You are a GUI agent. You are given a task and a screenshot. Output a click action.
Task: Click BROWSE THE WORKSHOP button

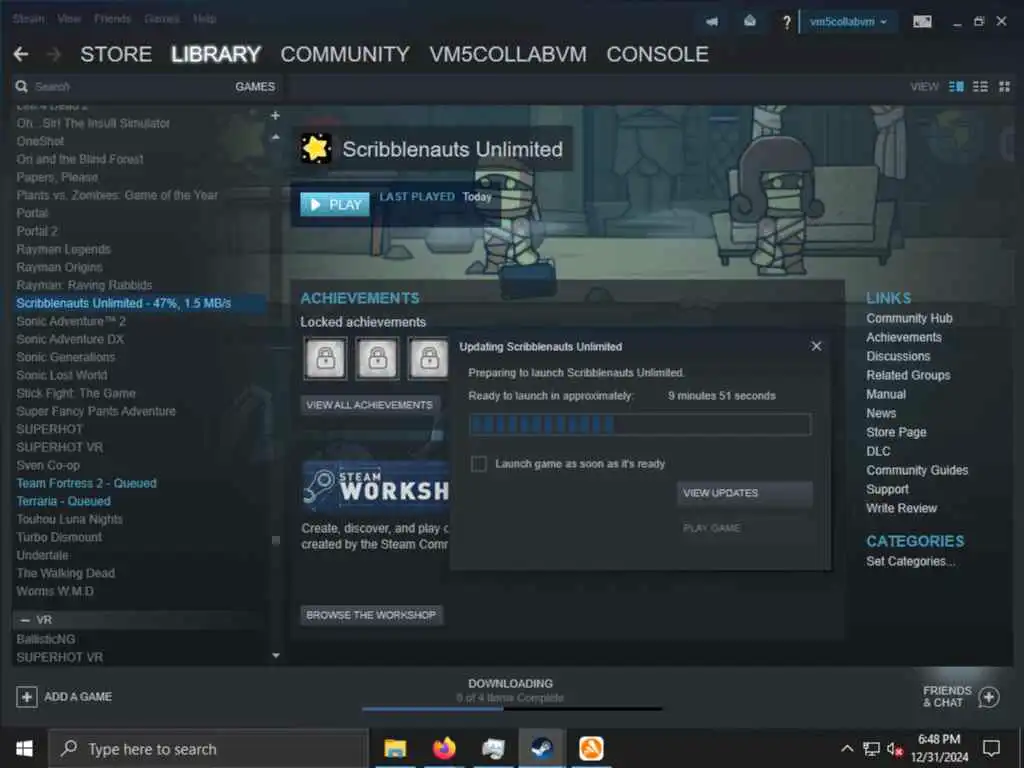pyautogui.click(x=371, y=615)
